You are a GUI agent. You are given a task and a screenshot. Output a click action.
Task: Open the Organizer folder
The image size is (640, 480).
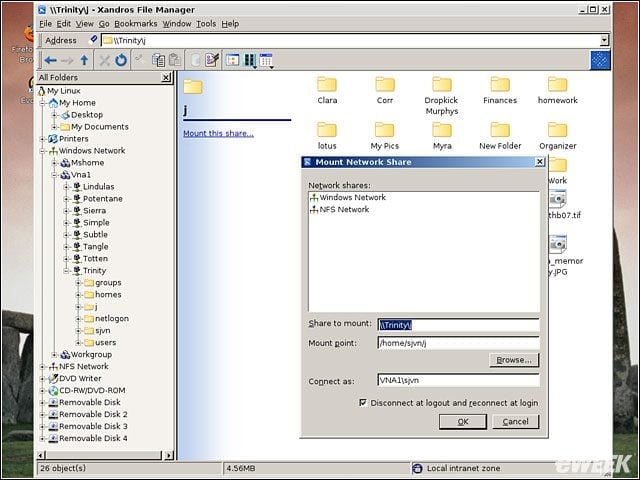click(x=558, y=136)
